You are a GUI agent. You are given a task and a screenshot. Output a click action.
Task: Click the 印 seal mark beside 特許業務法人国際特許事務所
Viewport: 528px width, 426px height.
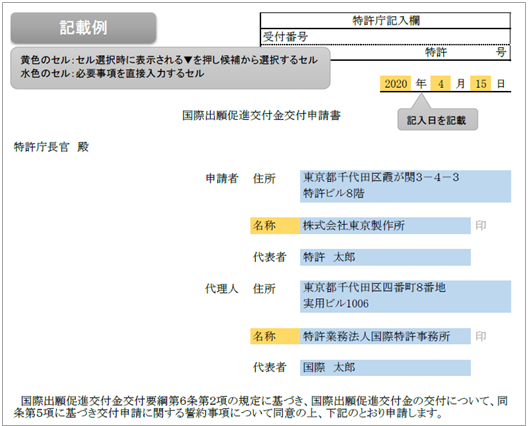[481, 336]
